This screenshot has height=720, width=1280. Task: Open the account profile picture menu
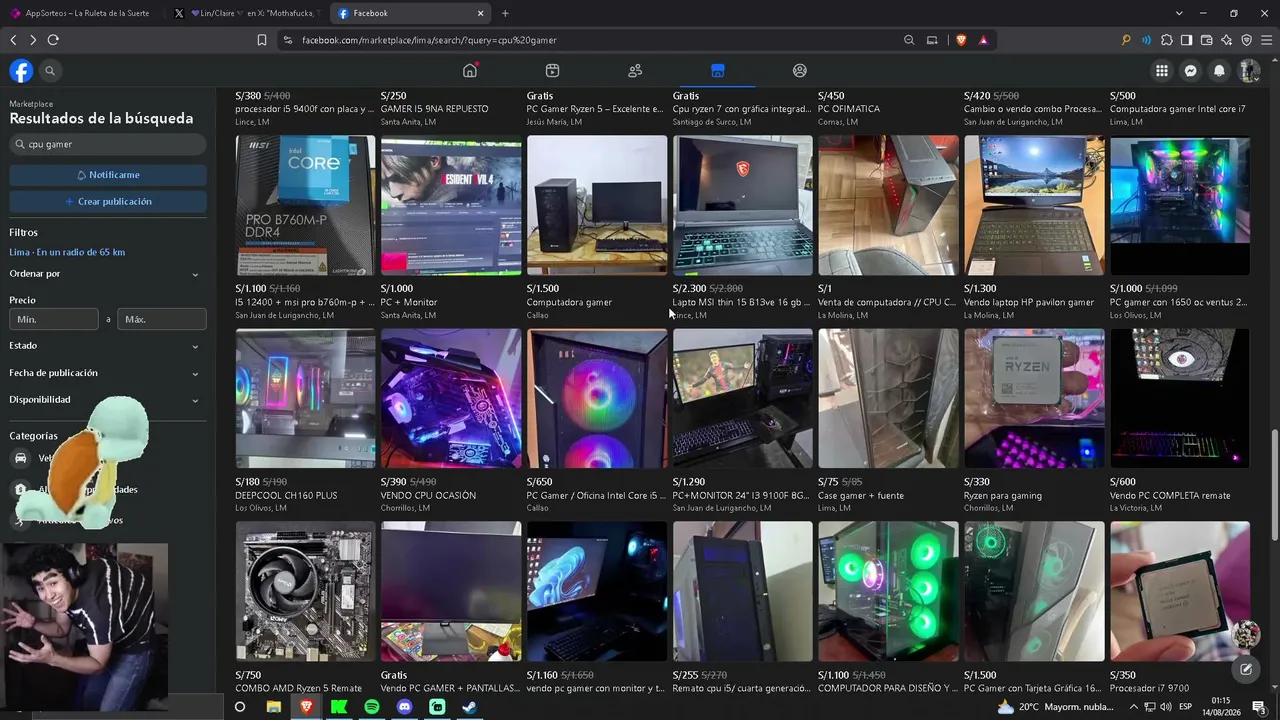[x=1248, y=71]
